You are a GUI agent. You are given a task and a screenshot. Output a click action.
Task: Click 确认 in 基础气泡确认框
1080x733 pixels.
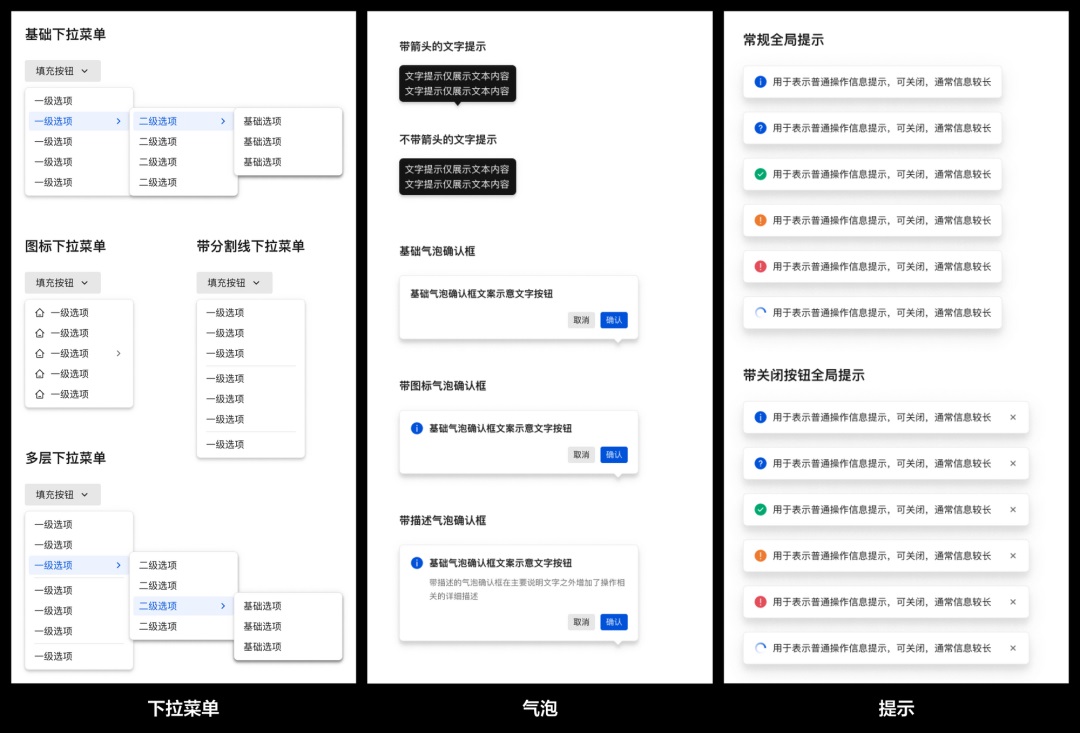pos(614,320)
